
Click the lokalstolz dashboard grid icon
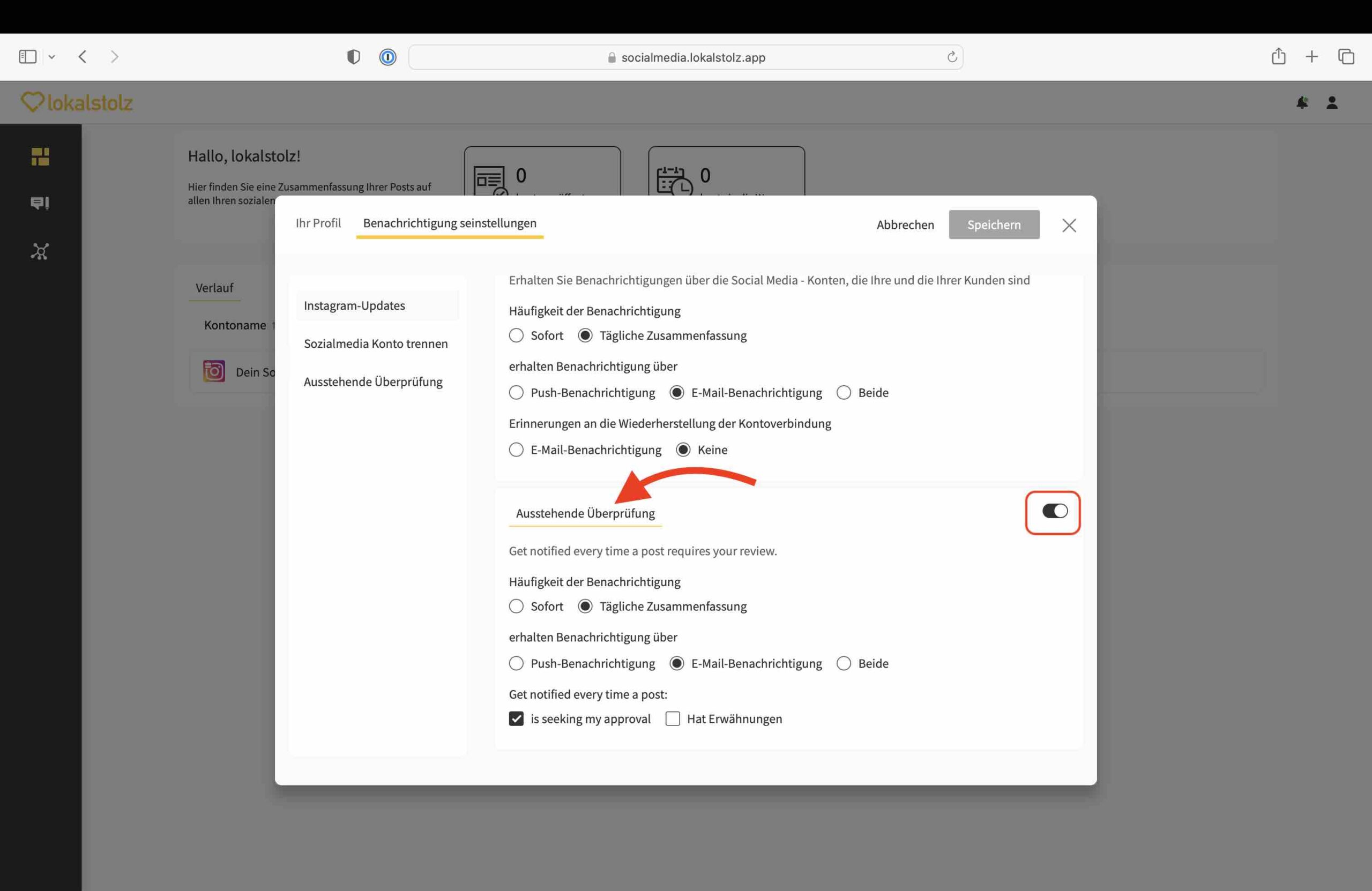(x=40, y=156)
